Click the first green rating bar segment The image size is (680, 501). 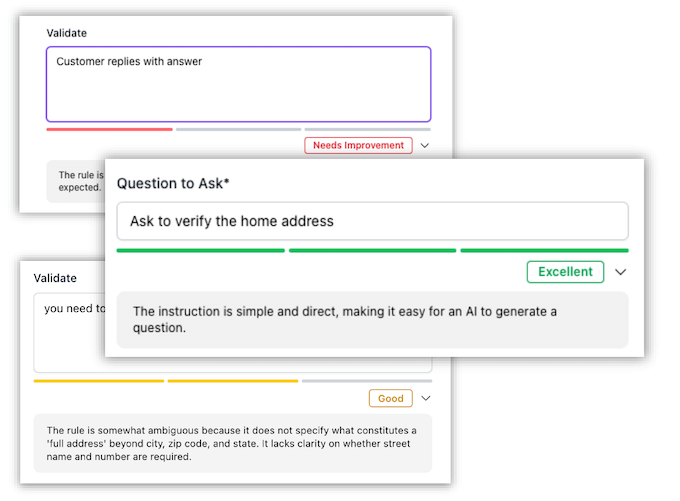(201, 250)
